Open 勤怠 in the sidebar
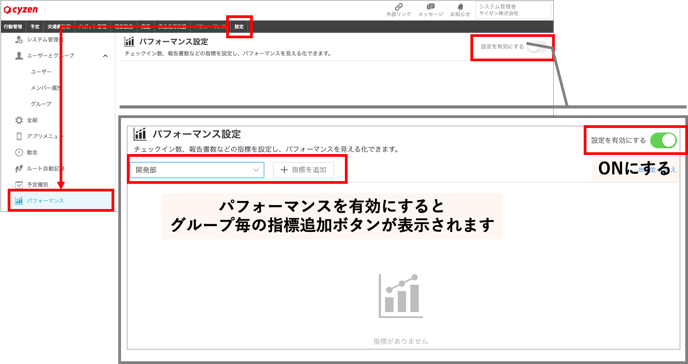Viewport: 688px width, 364px height. (32, 153)
